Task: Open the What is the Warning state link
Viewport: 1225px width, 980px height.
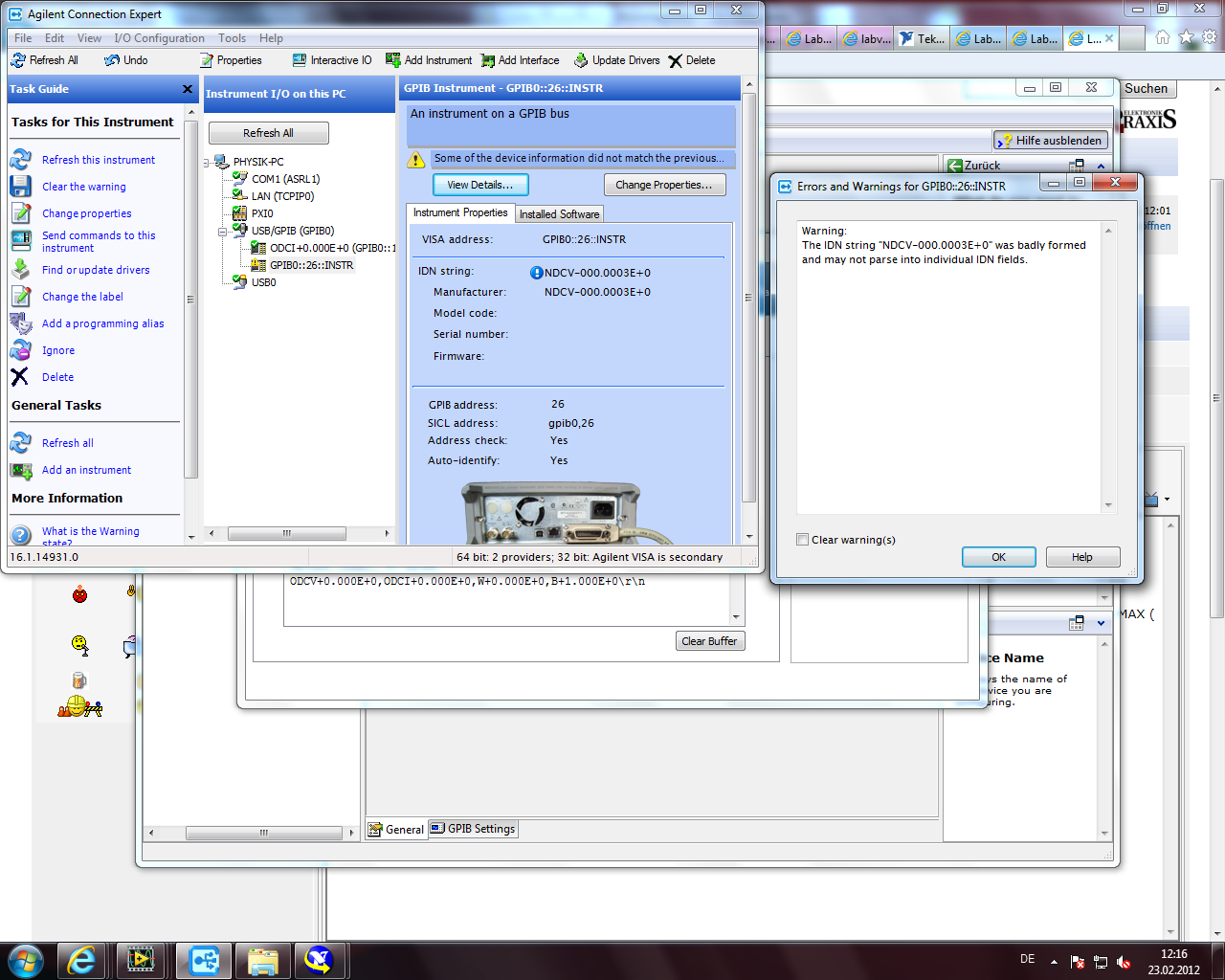Action: 91,537
